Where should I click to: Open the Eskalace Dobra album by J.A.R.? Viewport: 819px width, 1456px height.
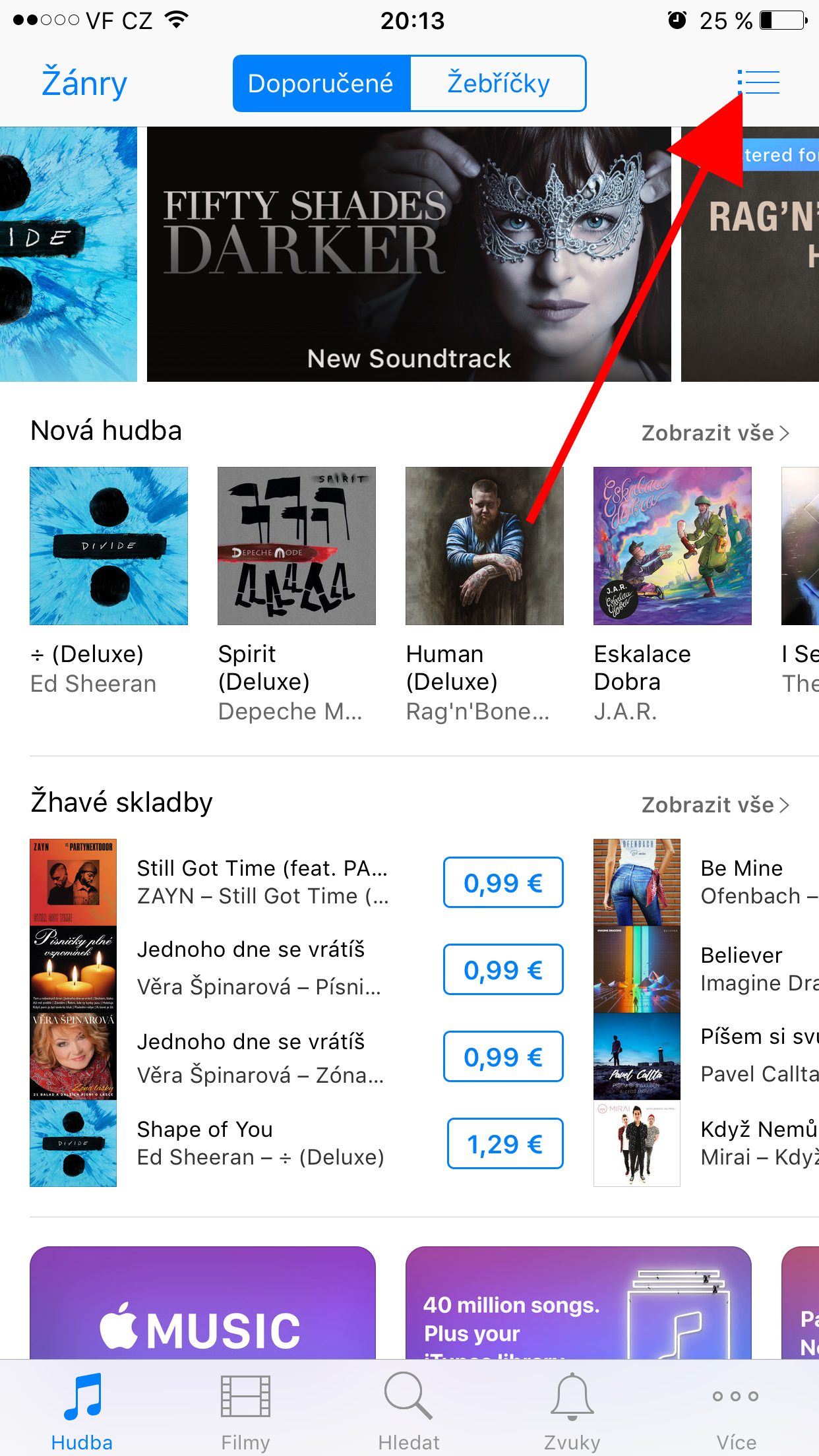pyautogui.click(x=673, y=546)
